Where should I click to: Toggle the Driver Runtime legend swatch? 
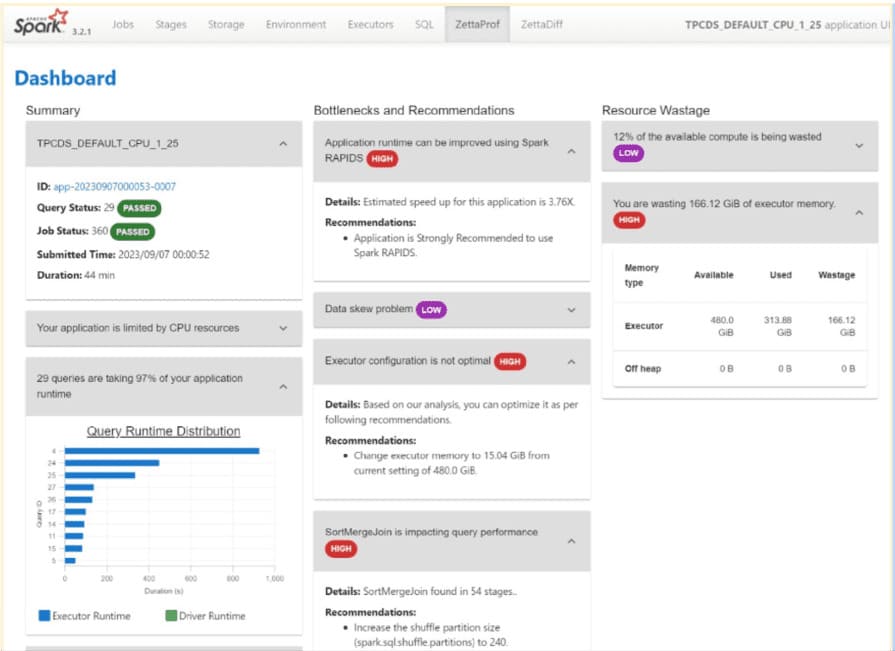[171, 616]
